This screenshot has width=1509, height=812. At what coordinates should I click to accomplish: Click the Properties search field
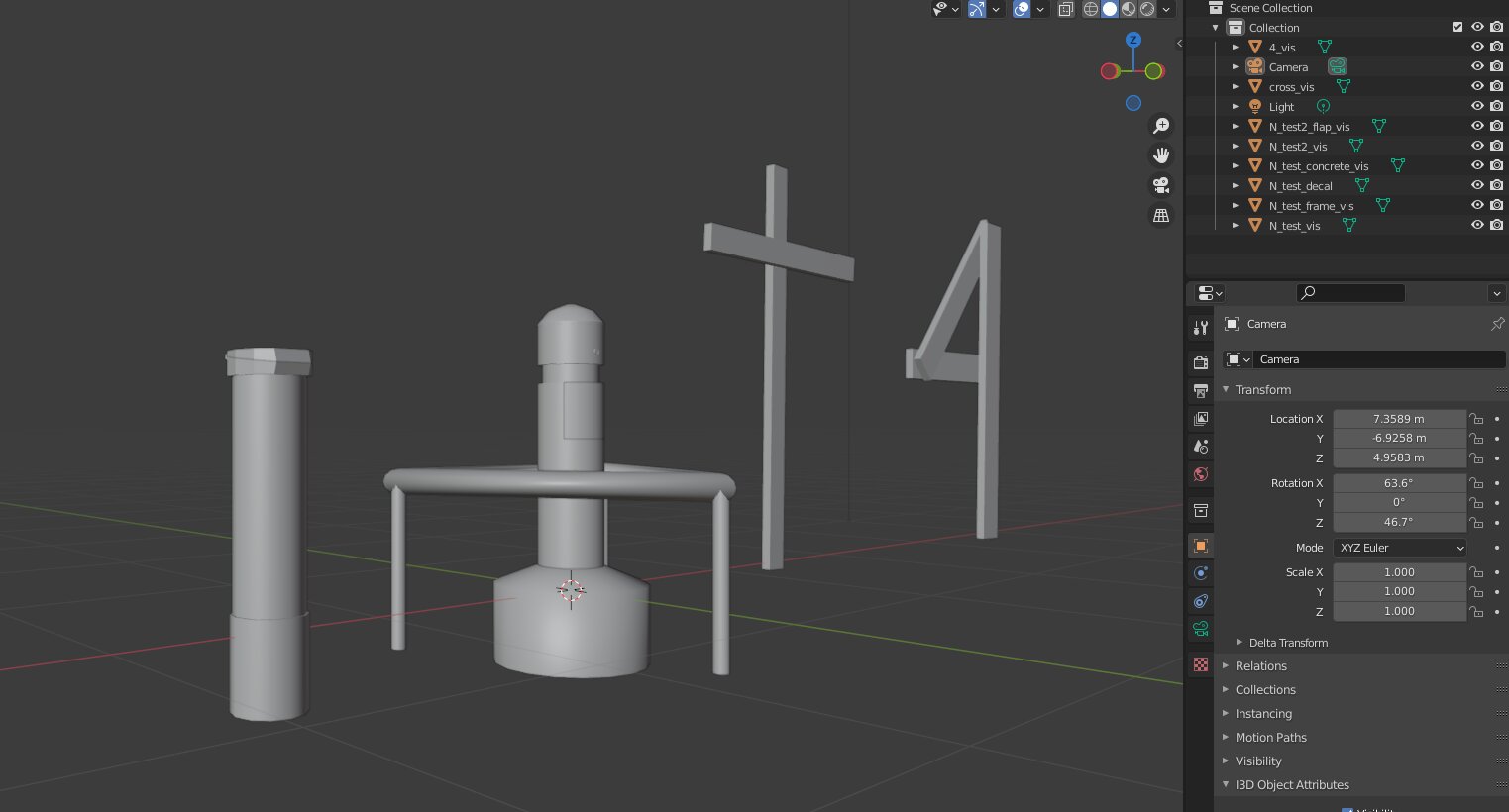tap(1350, 293)
